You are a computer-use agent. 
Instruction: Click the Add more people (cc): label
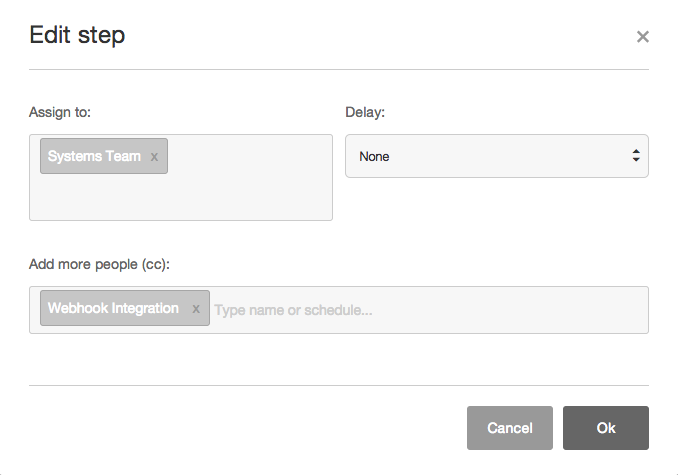click(x=99, y=264)
